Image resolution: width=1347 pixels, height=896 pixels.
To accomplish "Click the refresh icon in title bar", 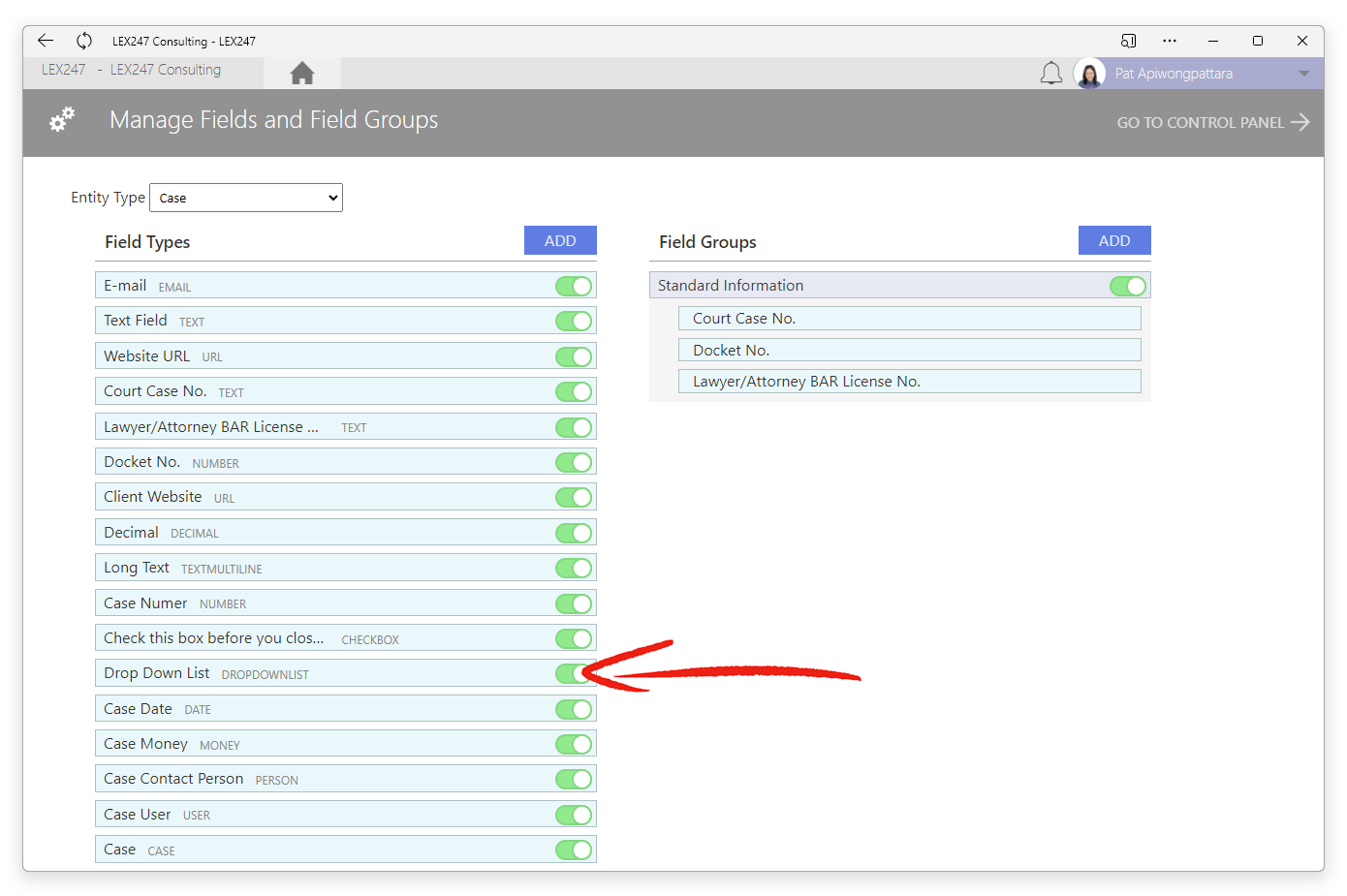I will click(x=84, y=41).
